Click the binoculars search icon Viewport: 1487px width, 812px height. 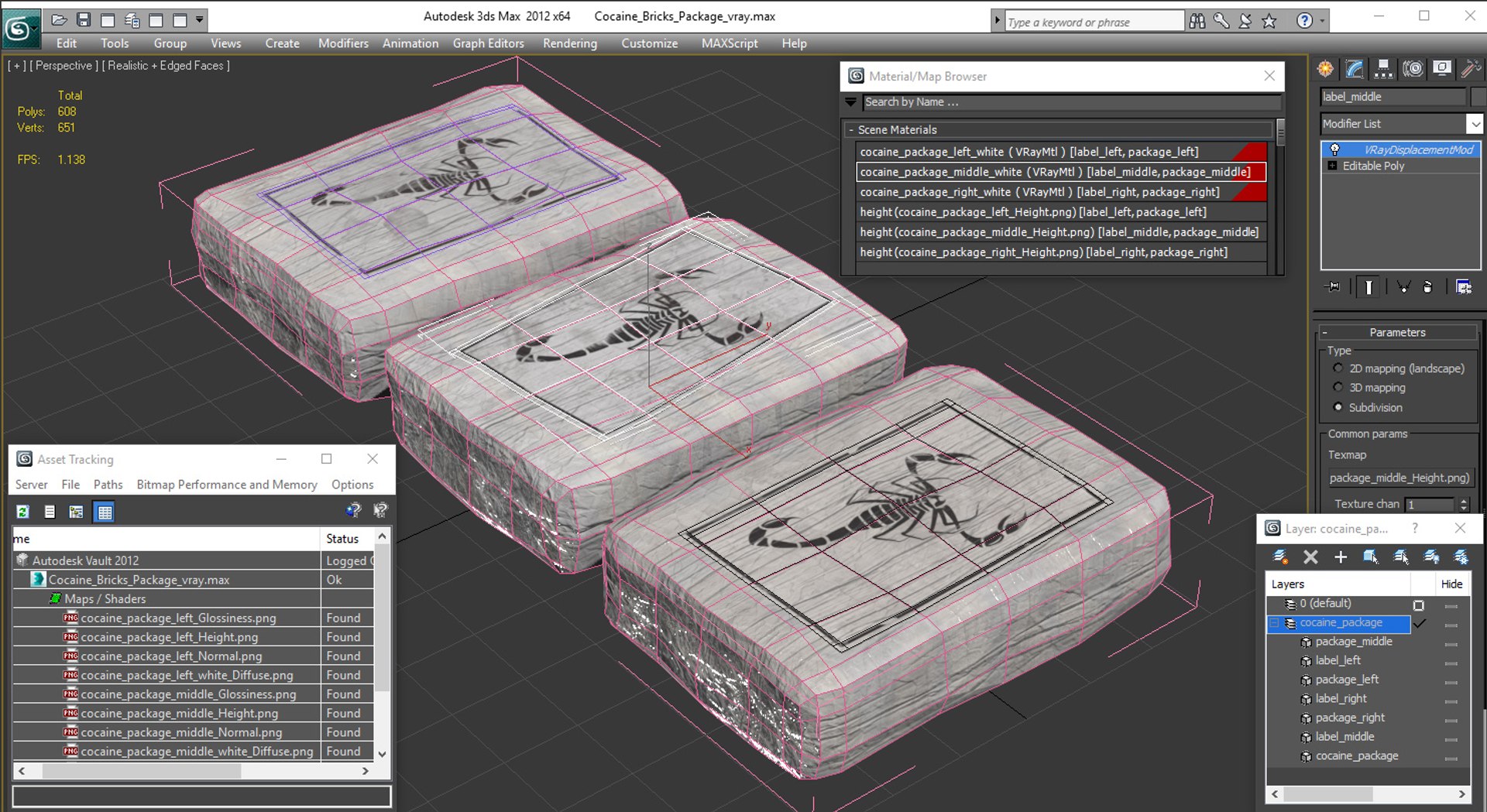[x=1197, y=21]
